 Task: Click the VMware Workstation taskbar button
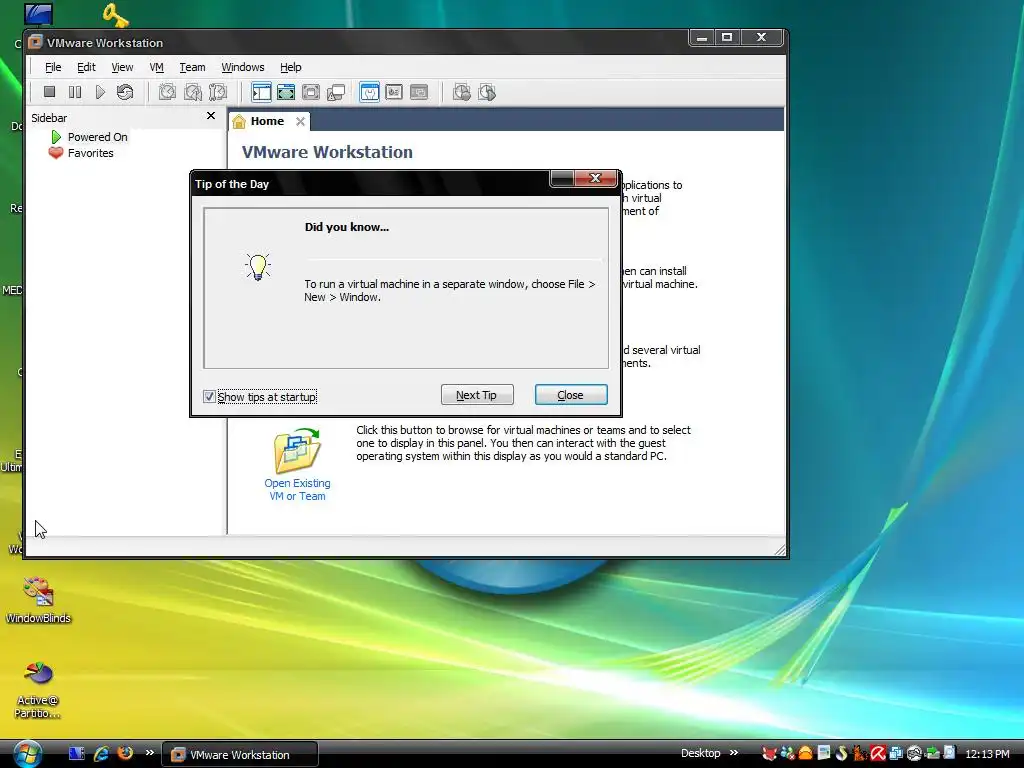click(x=240, y=754)
